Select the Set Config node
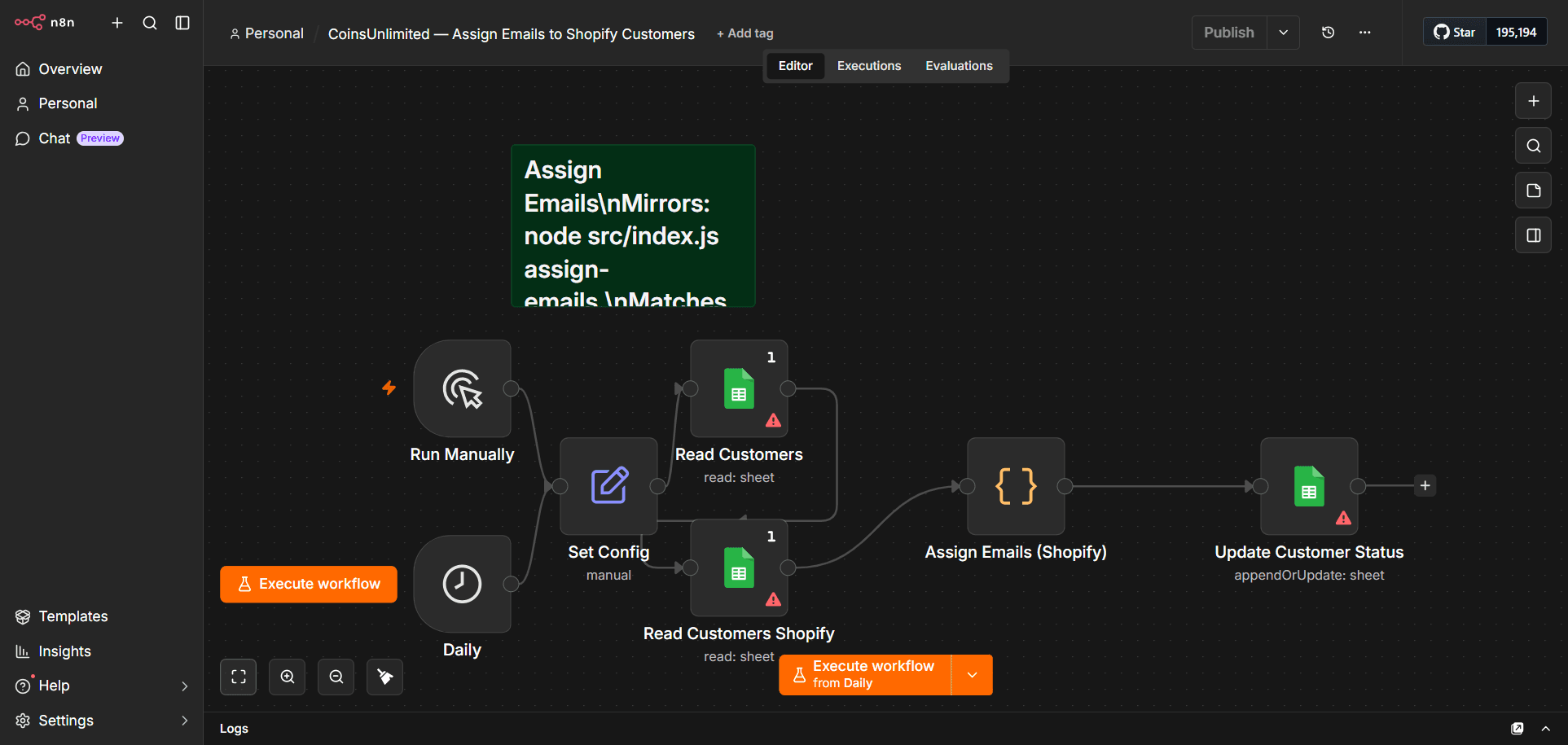 608,486
